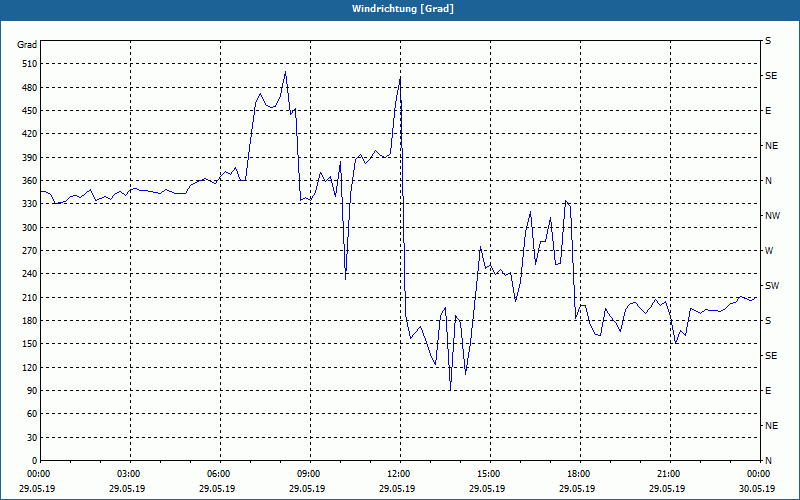Viewport: 800px width, 500px height.
Task: Click the 390 y-axis value
Action: point(30,158)
